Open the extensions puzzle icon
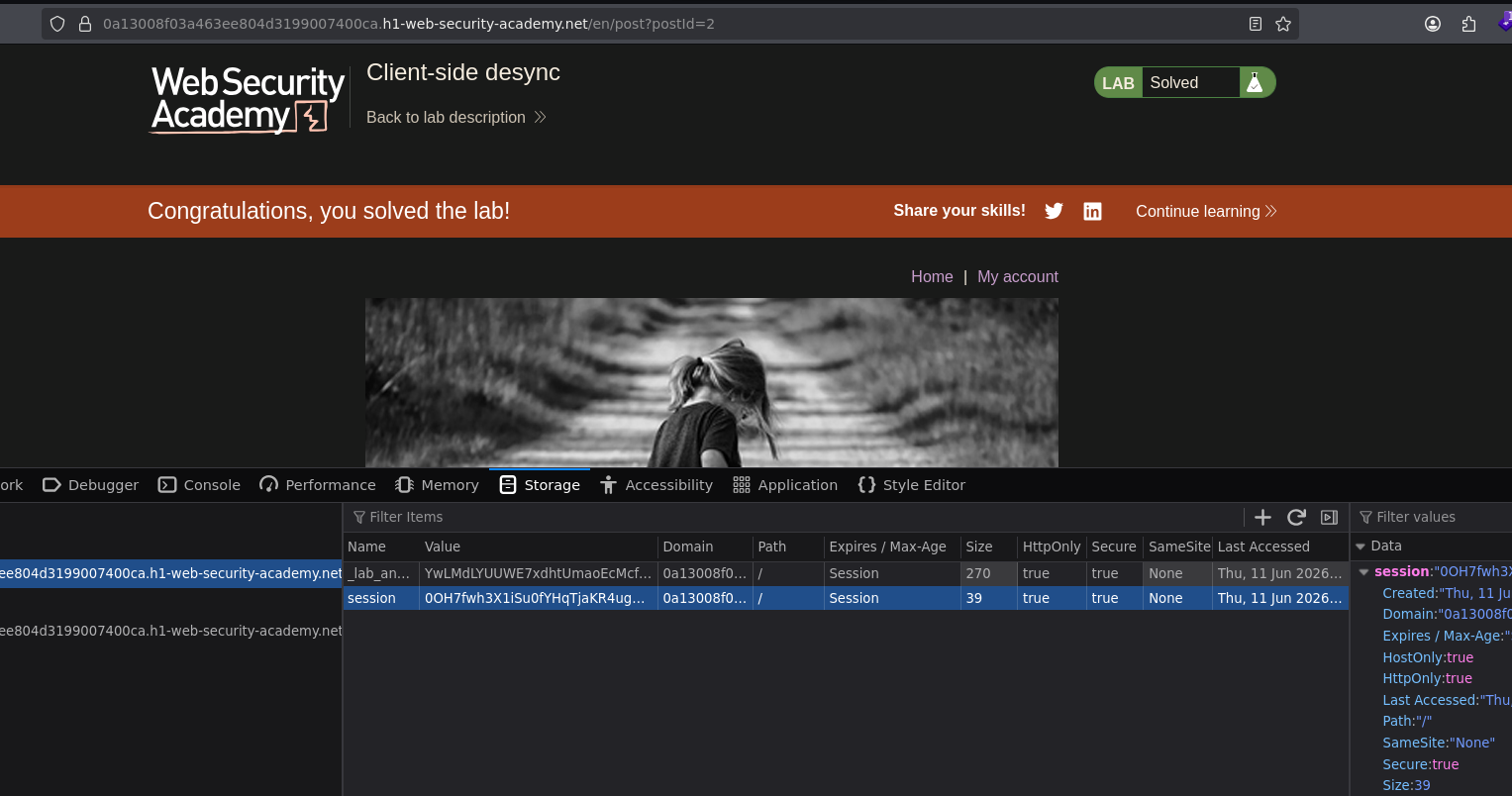The height and width of the screenshot is (796, 1512). pyautogui.click(x=1469, y=24)
